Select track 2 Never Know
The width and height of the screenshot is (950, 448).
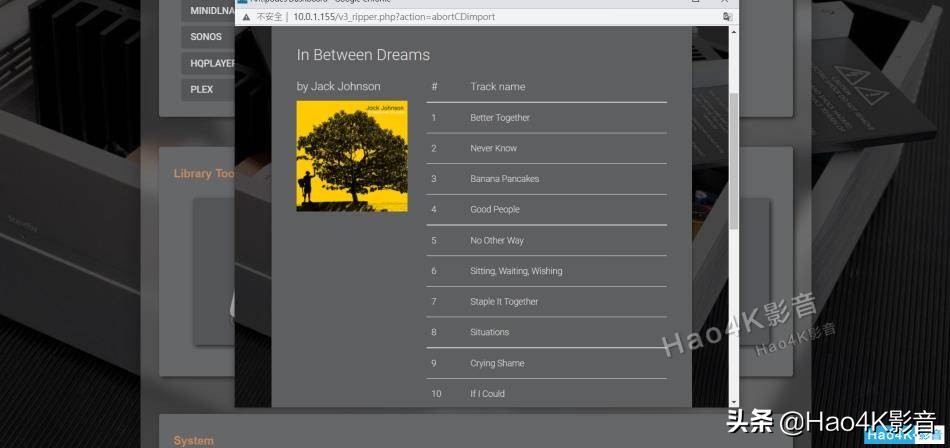(x=546, y=148)
